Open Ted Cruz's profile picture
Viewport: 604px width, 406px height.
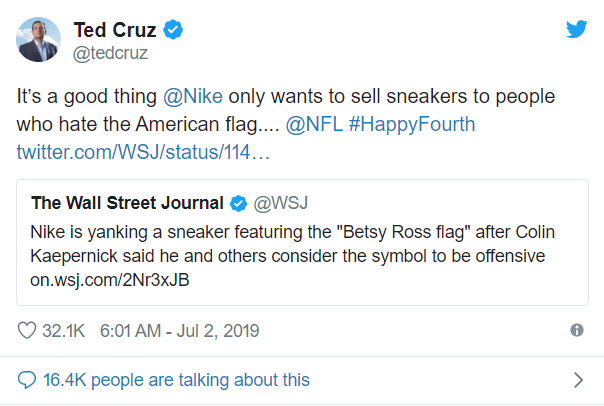[38, 39]
